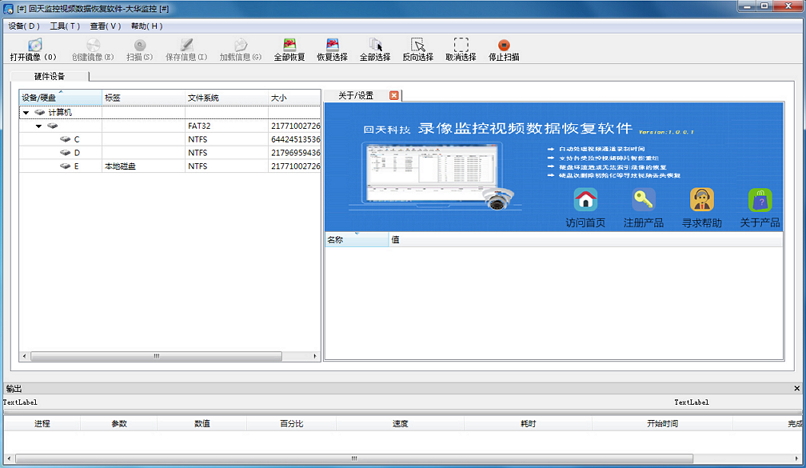The image size is (806, 468).
Task: Click the 大小 column header
Action: point(295,98)
